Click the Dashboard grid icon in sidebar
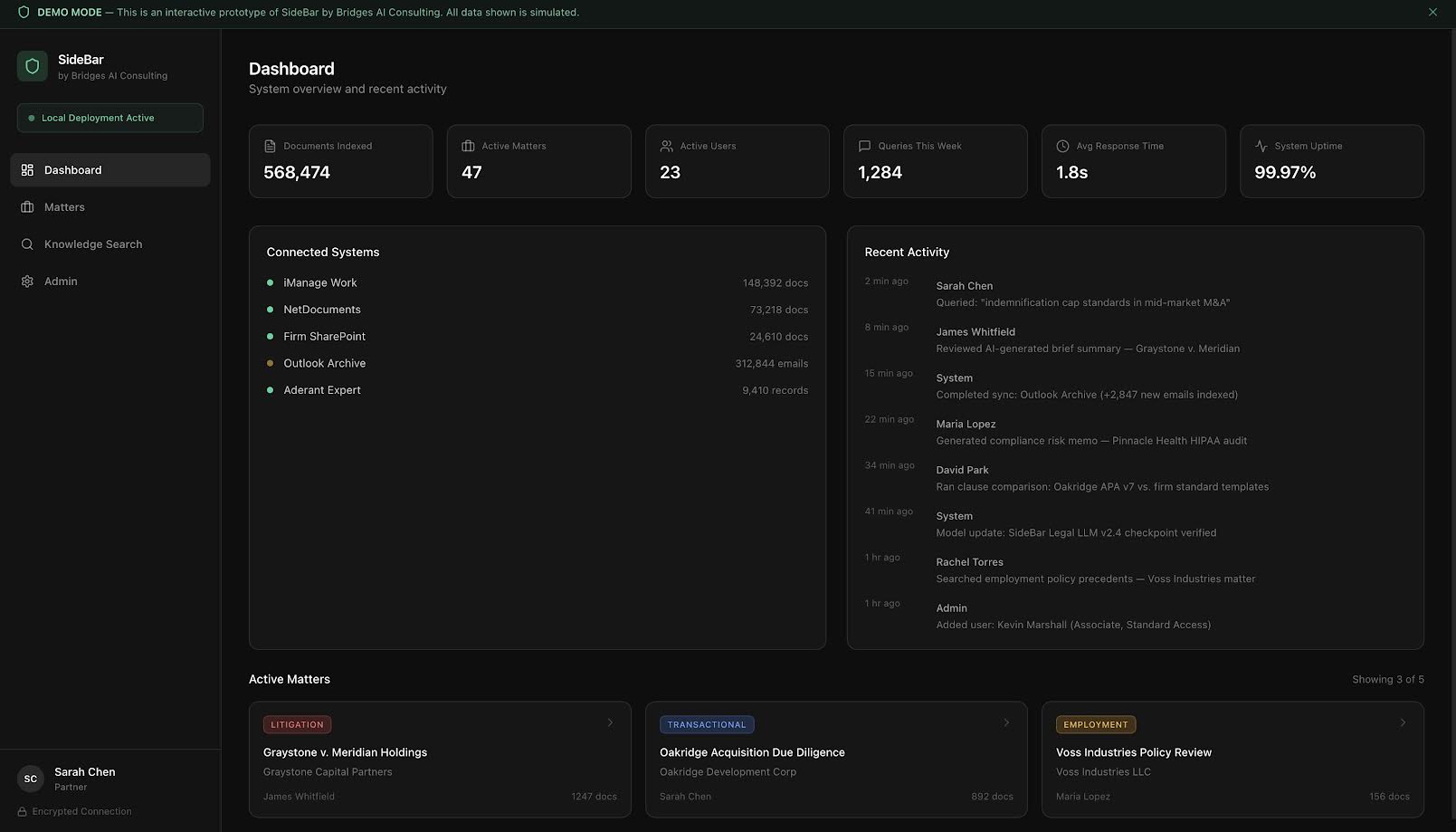The width and height of the screenshot is (1456, 832). pos(27,170)
